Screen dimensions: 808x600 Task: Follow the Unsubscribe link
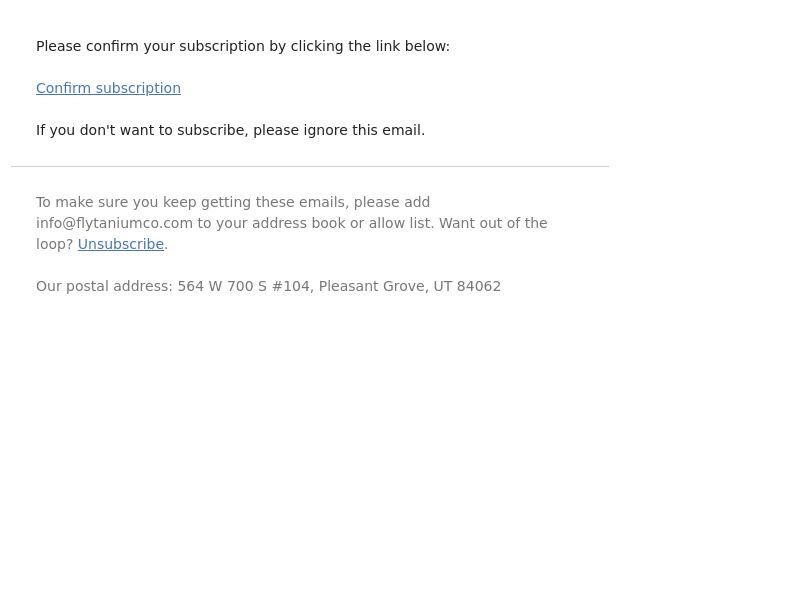[x=121, y=244]
